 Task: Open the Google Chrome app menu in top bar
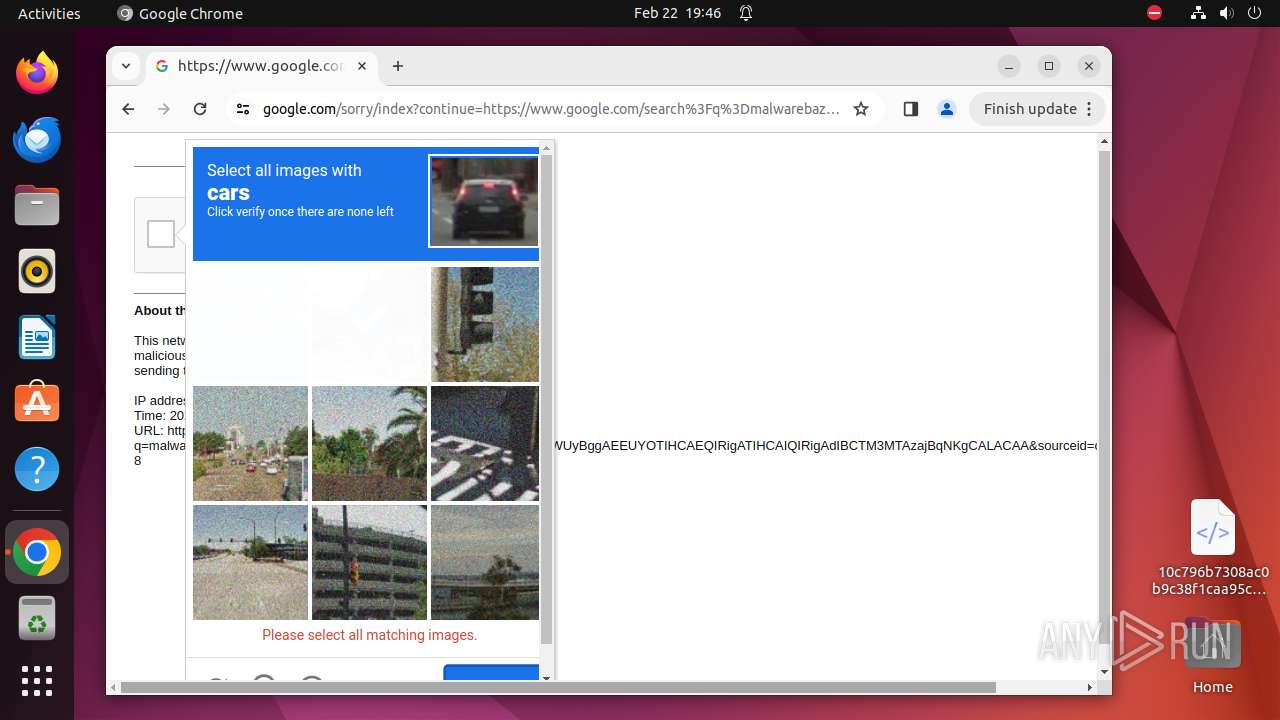tap(180, 13)
